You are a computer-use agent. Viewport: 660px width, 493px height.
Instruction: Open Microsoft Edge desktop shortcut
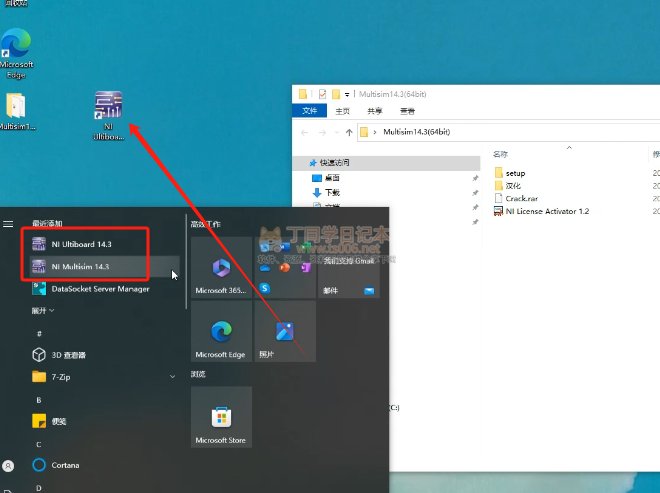pyautogui.click(x=16, y=53)
